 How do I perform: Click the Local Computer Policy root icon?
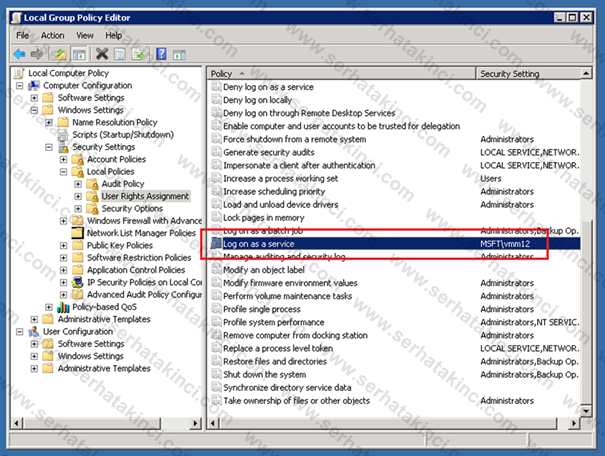pyautogui.click(x=19, y=73)
